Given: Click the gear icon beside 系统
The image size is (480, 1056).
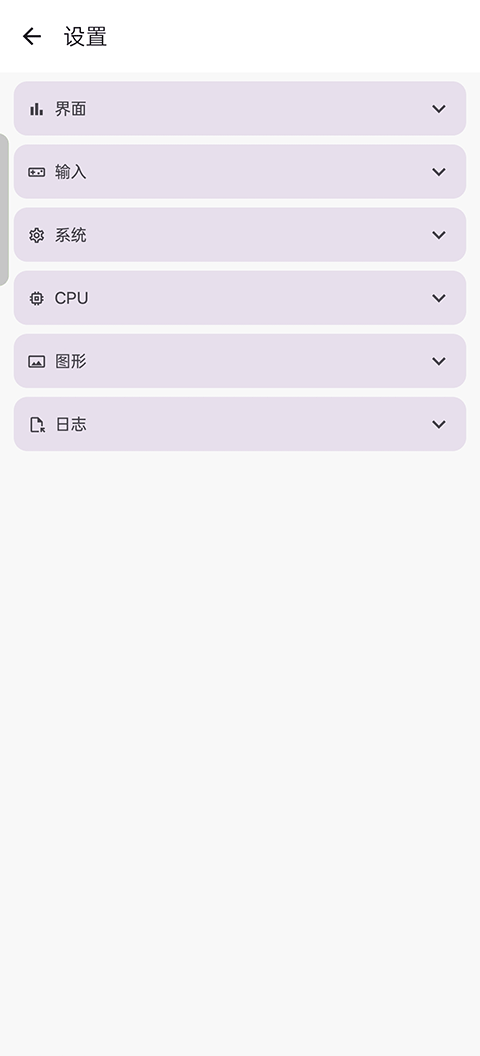Looking at the screenshot, I should [x=36, y=235].
